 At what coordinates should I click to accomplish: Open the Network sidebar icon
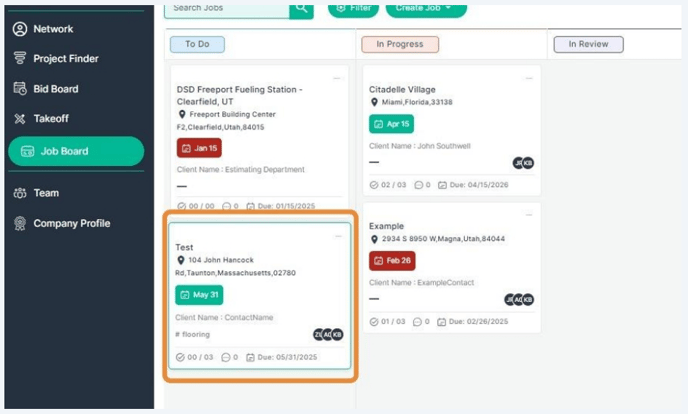coord(19,29)
